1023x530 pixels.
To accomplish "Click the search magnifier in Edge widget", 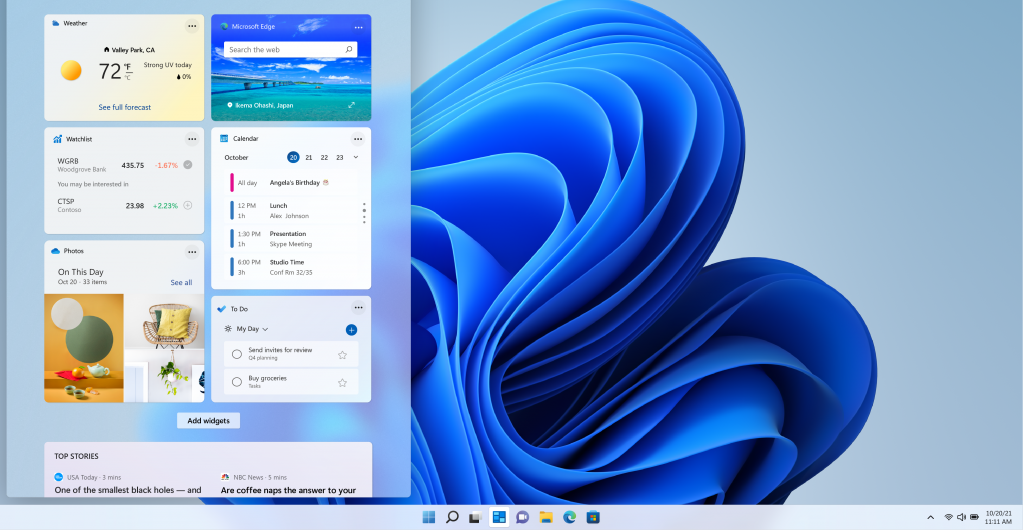I will tap(349, 50).
